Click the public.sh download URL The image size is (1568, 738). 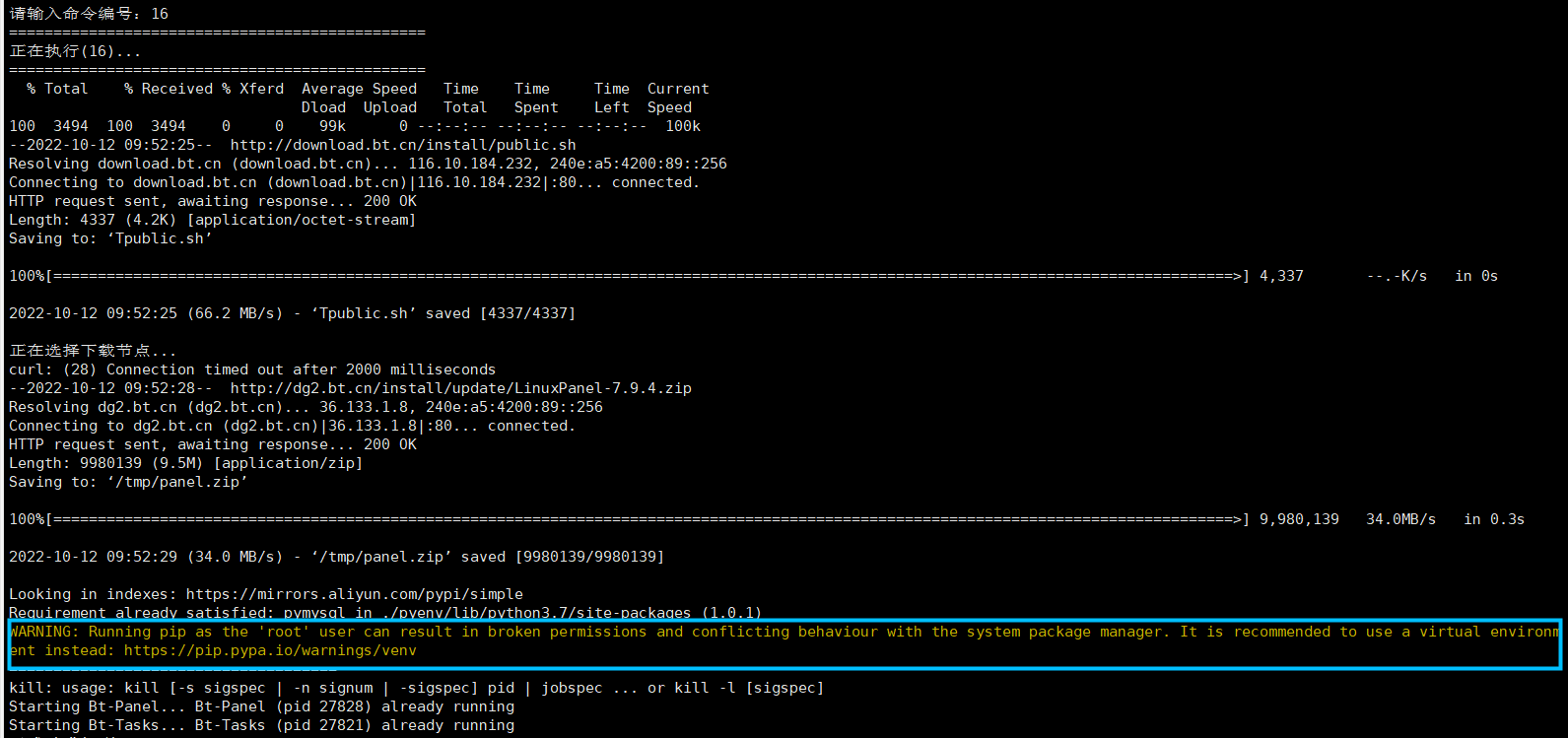click(x=403, y=145)
